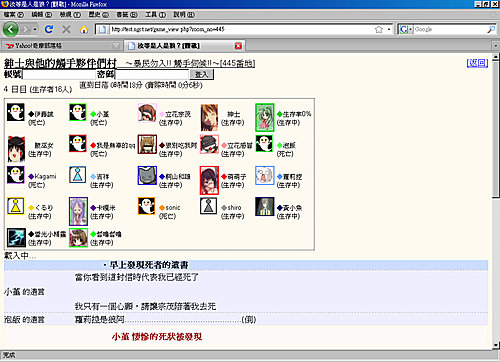Click the gray cat avatar of 桐山和雄
This screenshot has height=362, width=500.
tap(147, 175)
